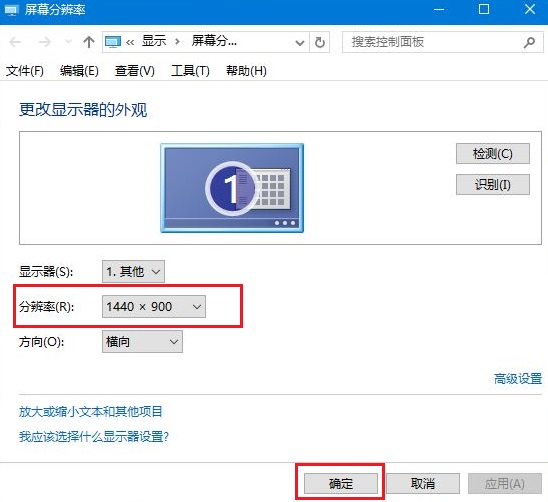The width and height of the screenshot is (548, 502).
Task: Click the 检测(C) button
Action: (493, 153)
